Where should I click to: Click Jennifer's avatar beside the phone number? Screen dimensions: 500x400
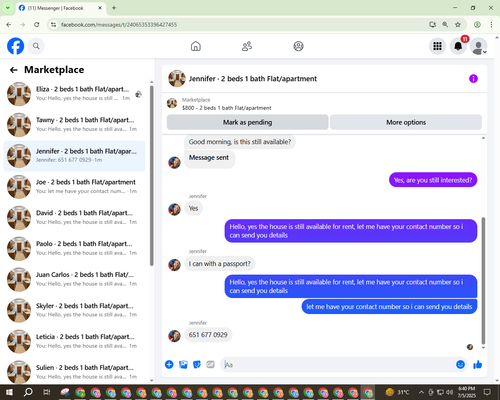174,336
